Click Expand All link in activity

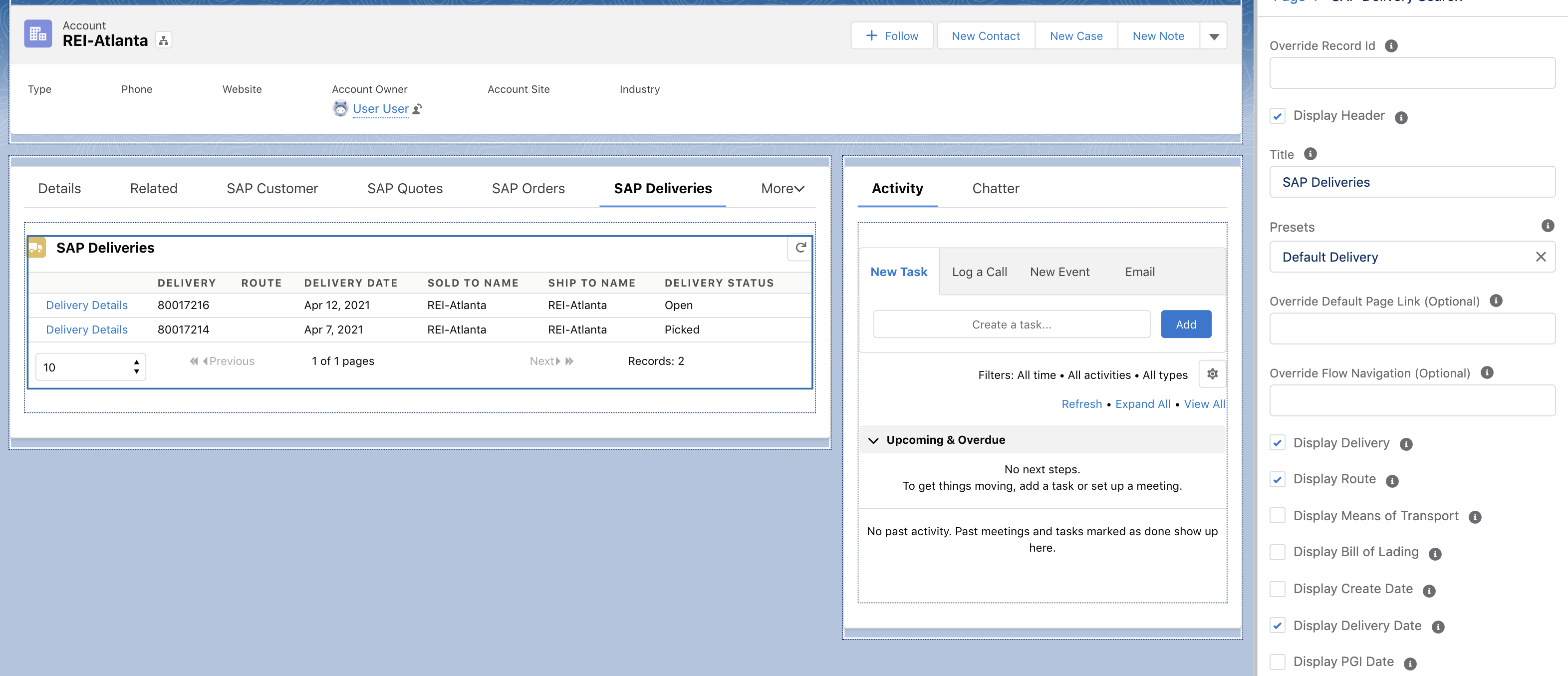pos(1142,404)
